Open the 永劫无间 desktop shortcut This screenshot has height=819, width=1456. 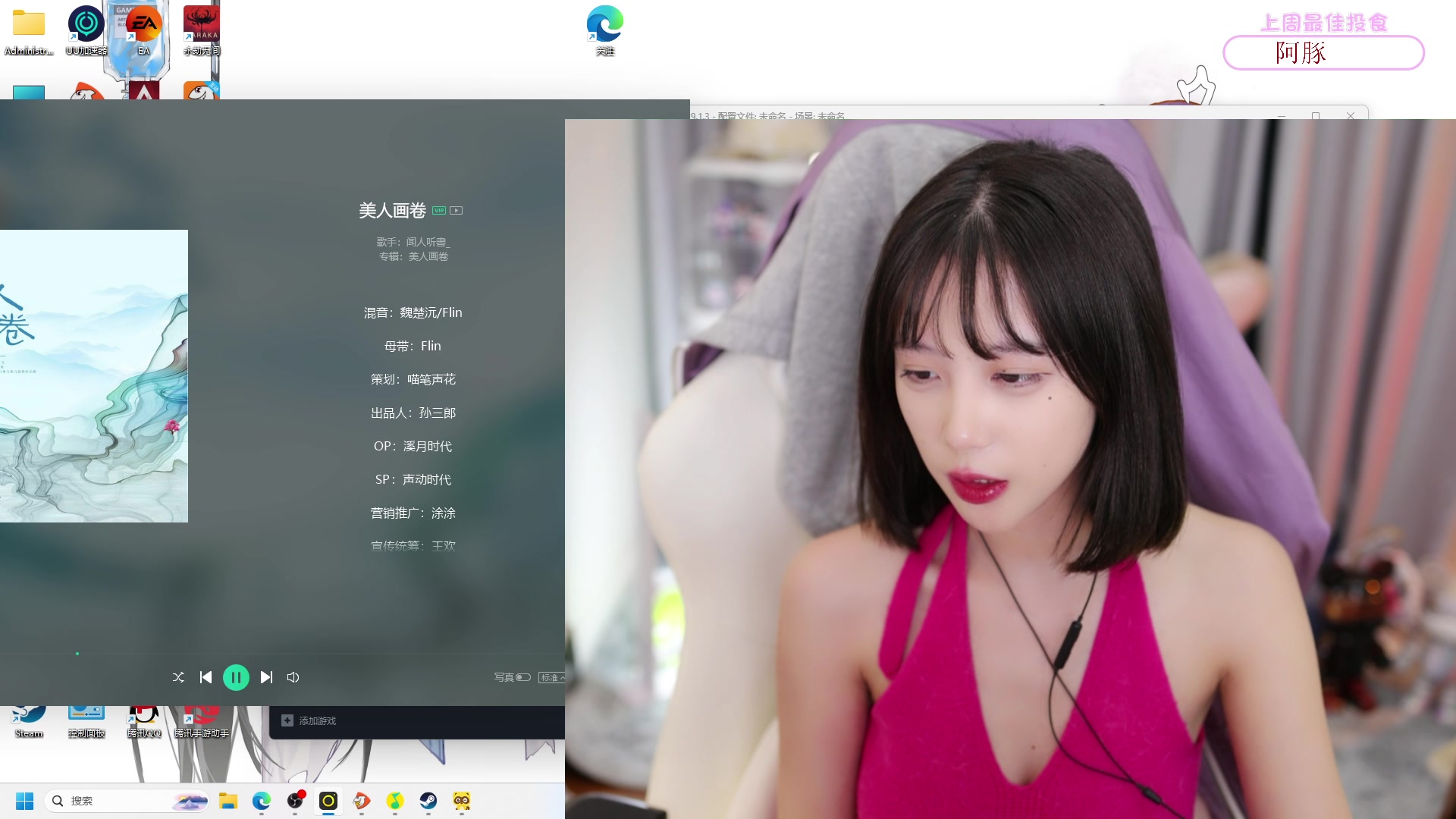tap(202, 32)
